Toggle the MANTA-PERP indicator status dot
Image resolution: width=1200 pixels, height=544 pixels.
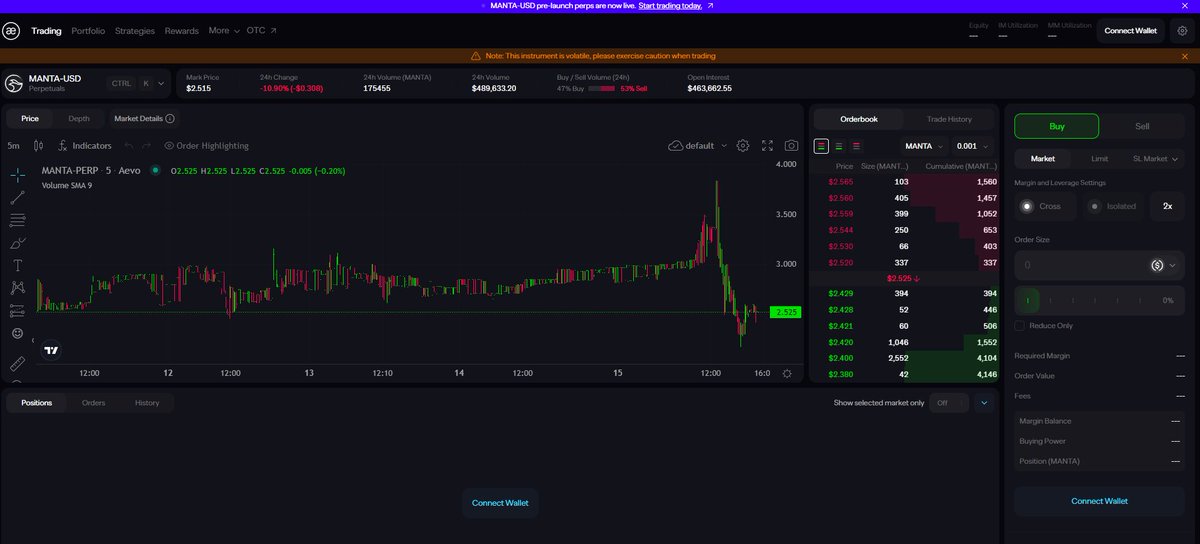pyautogui.click(x=155, y=170)
